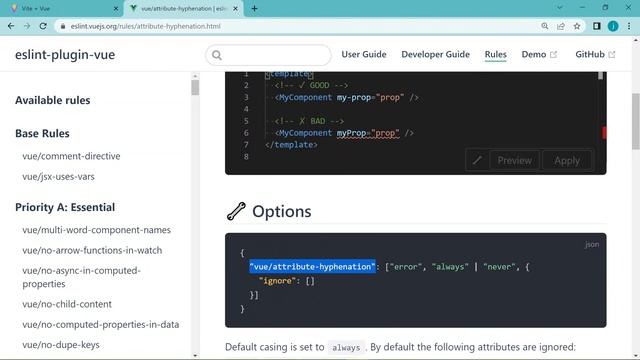Open the browser zoom control icon
640x360 pixels.
tap(544, 26)
